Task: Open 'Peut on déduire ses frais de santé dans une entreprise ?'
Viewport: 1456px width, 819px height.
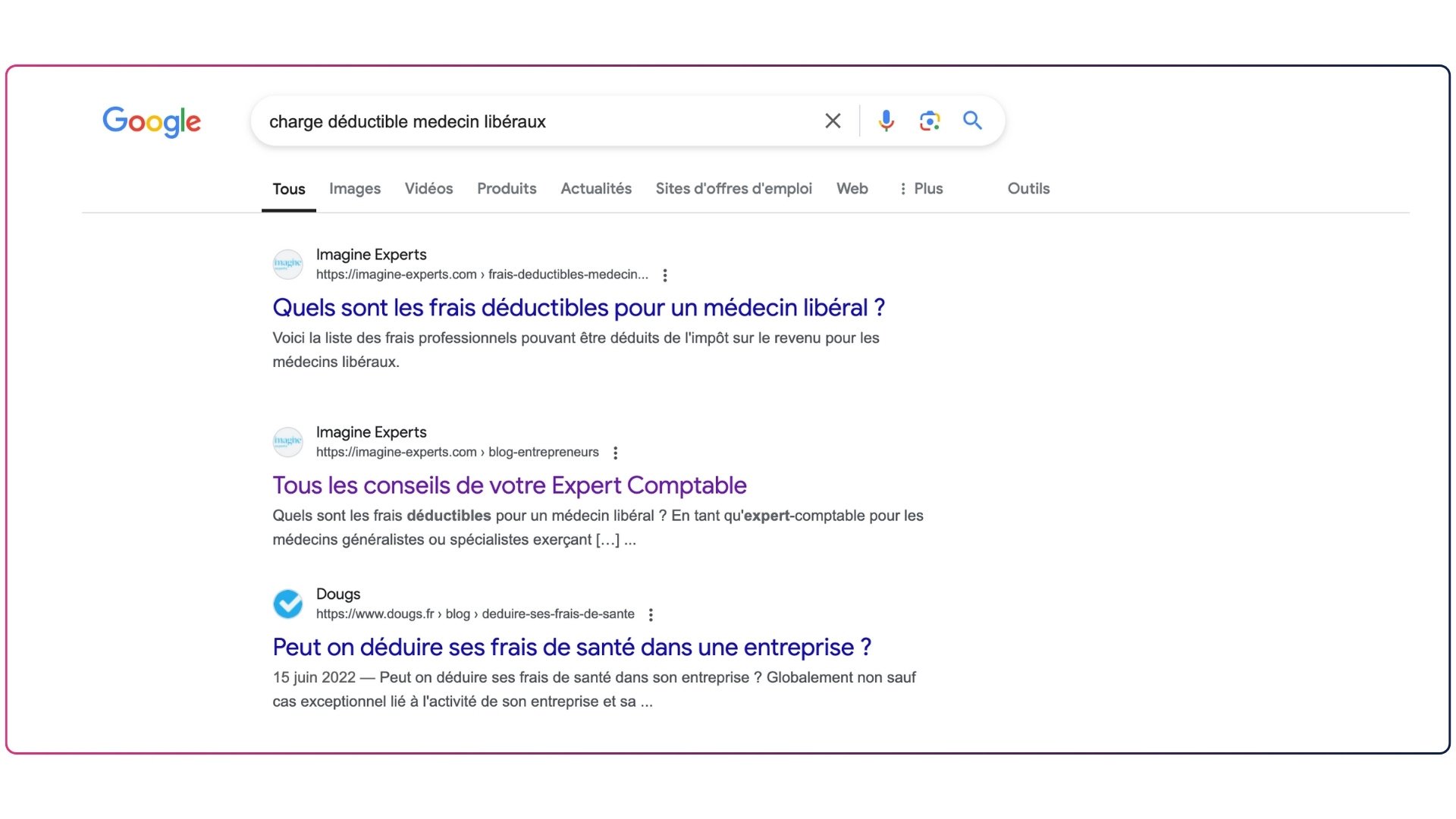Action: click(572, 648)
